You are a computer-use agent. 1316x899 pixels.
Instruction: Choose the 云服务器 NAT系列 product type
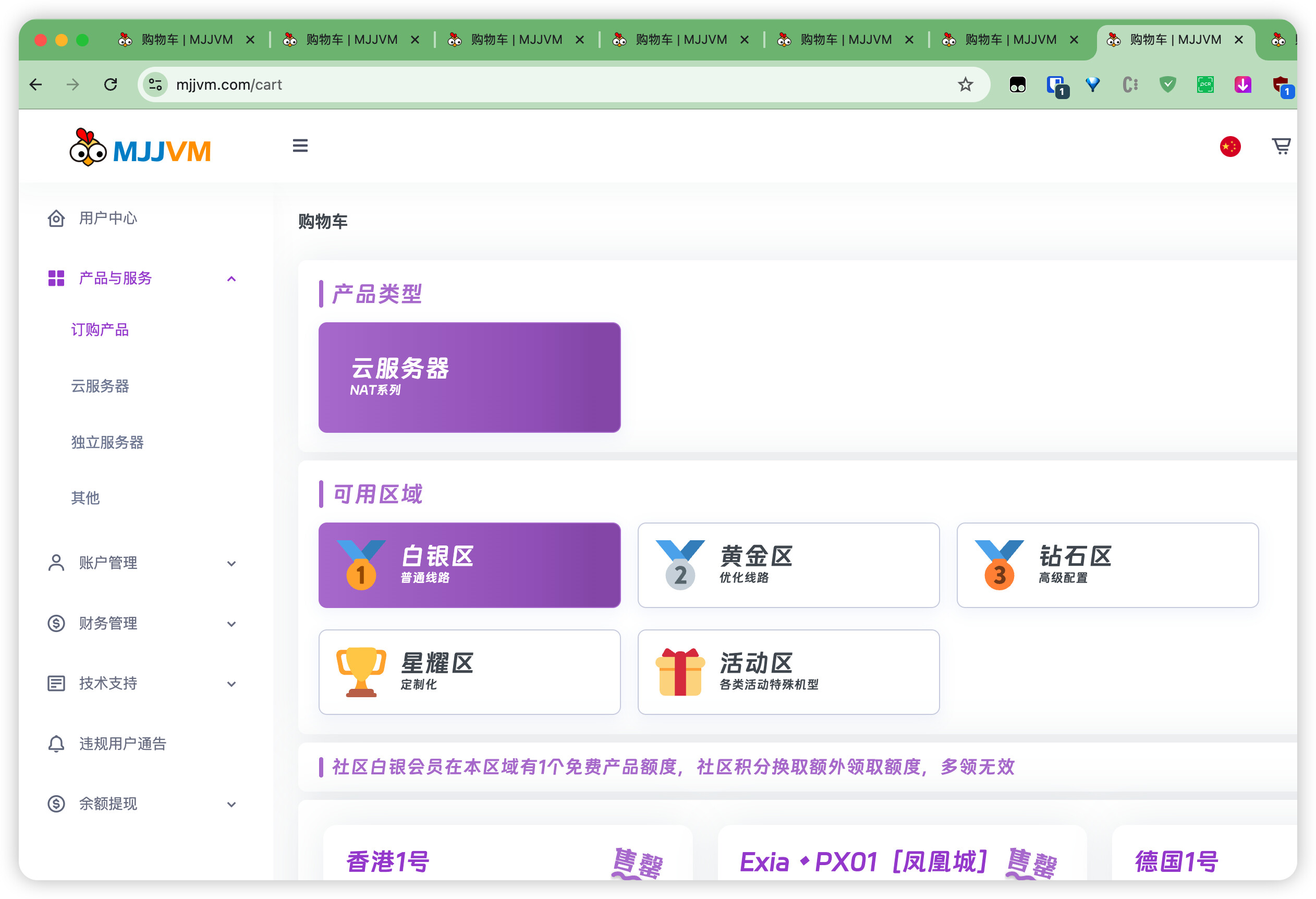469,377
